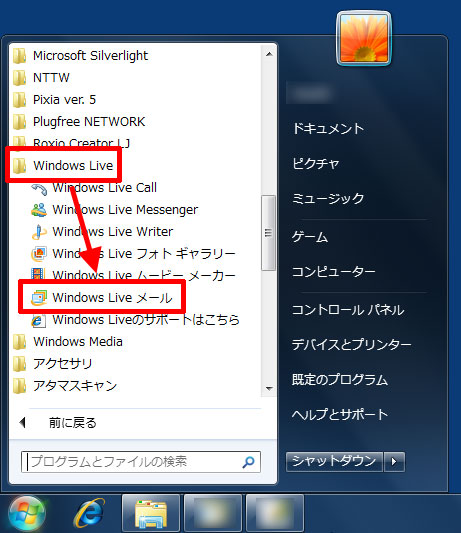Viewport: 461px width, 533px height.
Task: Open shutdown options arrow next to シャットダウン
Action: click(x=394, y=462)
